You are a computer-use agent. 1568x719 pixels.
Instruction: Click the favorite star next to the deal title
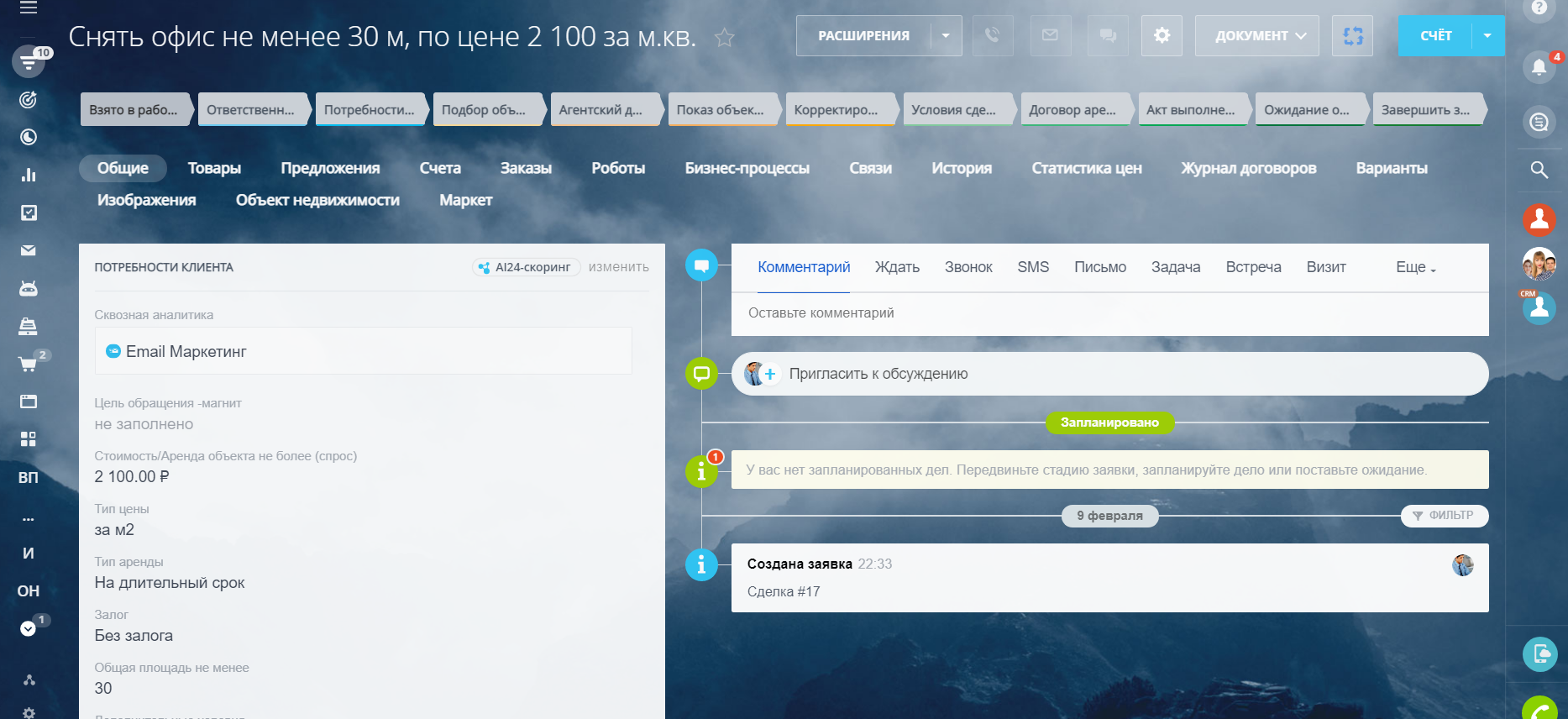coord(724,38)
